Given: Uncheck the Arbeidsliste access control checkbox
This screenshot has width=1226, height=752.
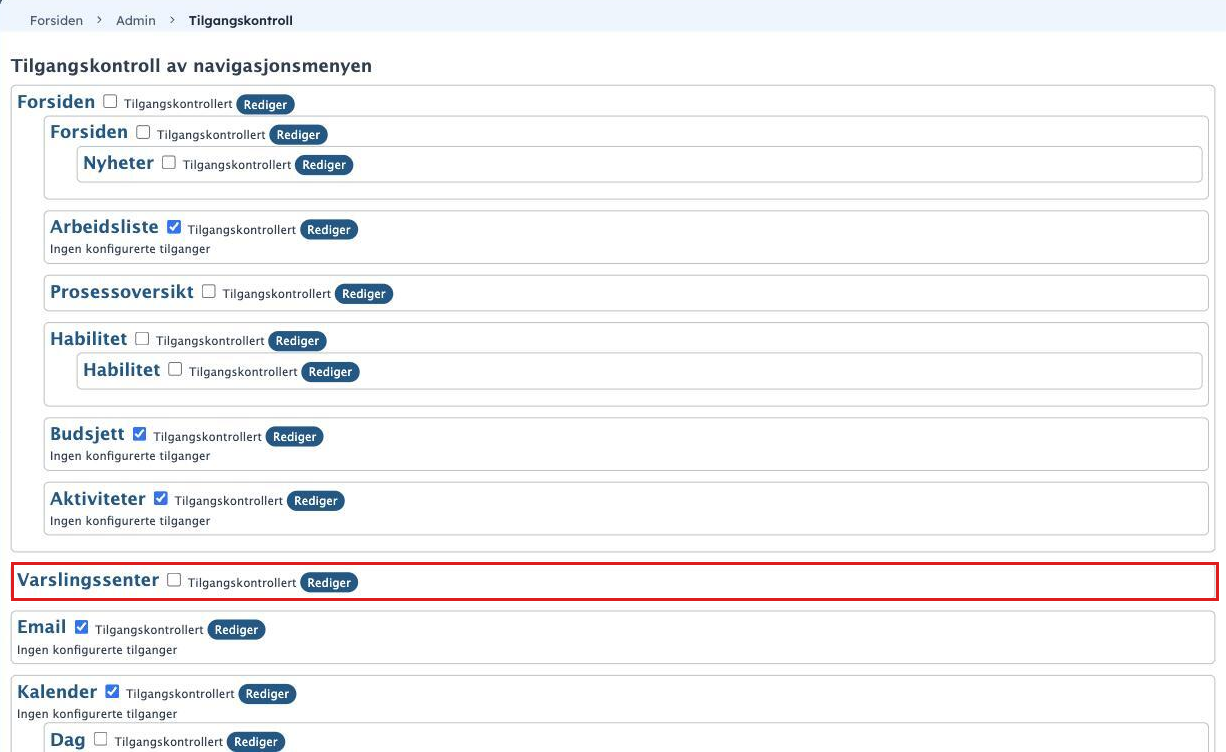Looking at the screenshot, I should click(174, 227).
